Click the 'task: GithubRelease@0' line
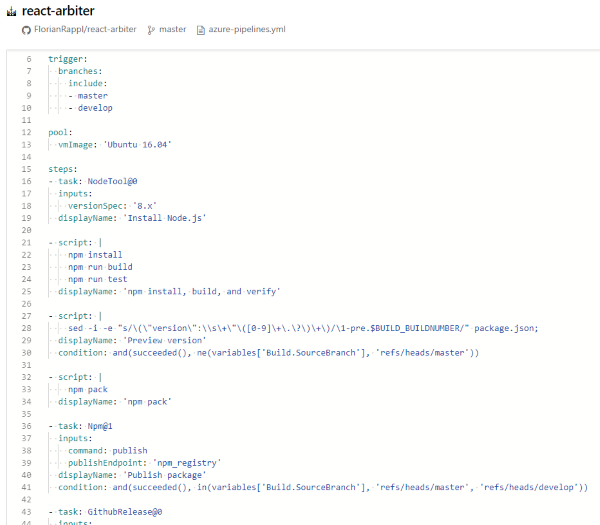The width and height of the screenshot is (600, 525). pyautogui.click(x=105, y=512)
